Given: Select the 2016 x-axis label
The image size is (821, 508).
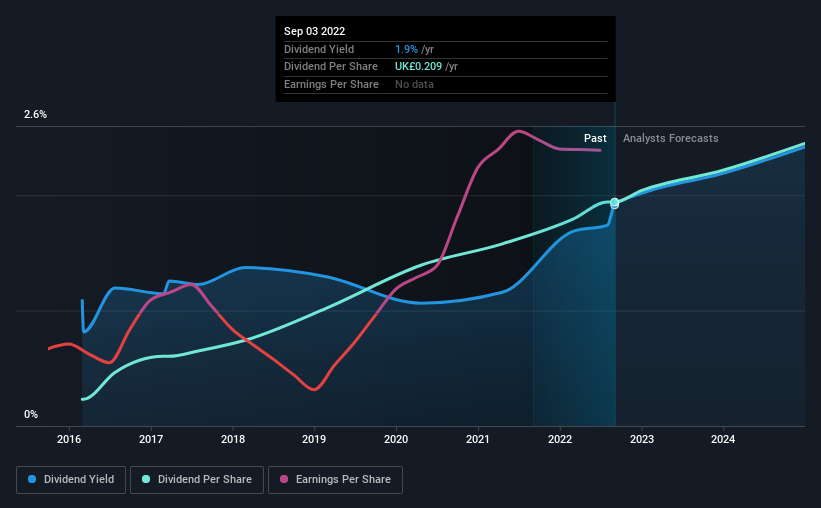Looking at the screenshot, I should pos(69,439).
